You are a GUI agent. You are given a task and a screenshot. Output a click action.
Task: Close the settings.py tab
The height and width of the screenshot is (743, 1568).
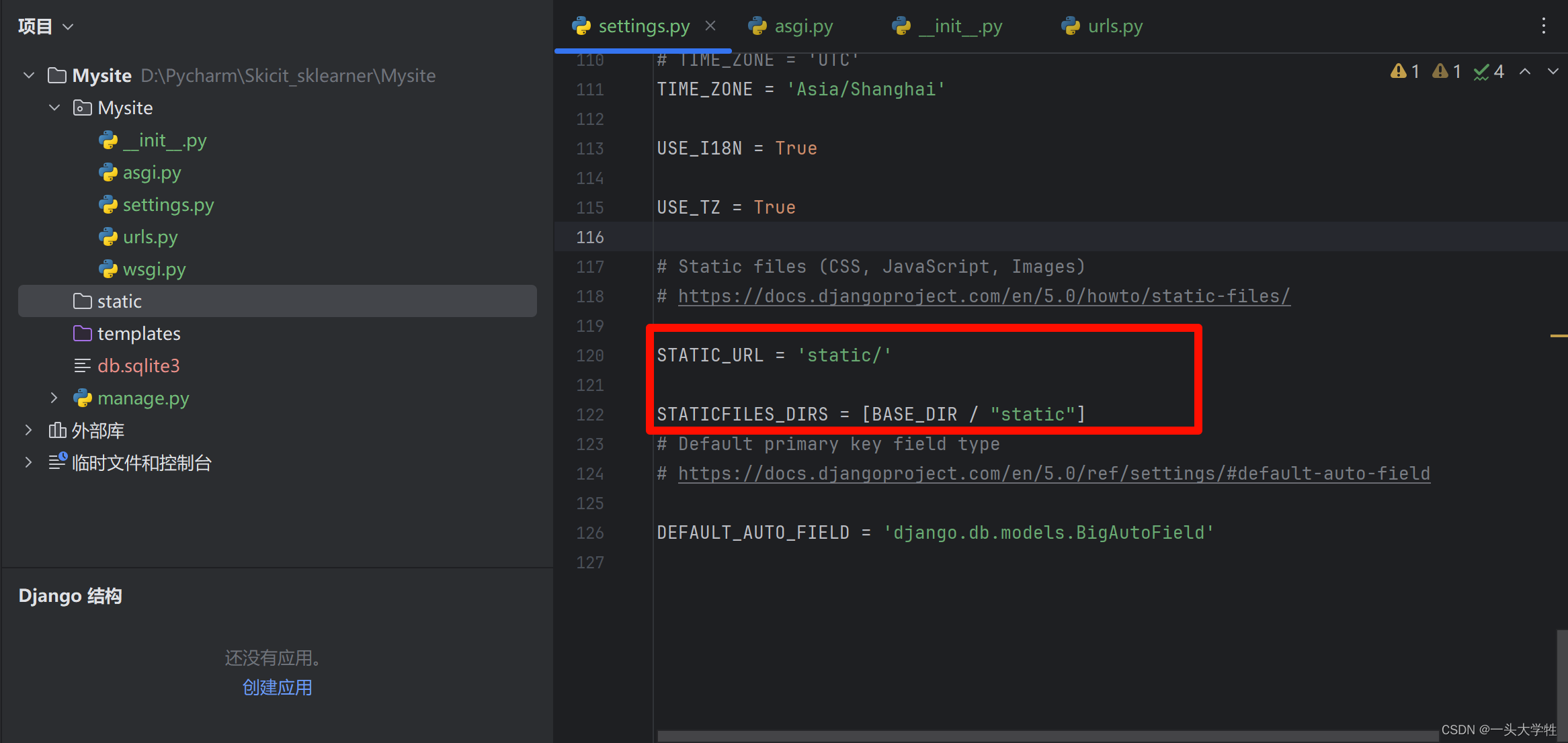click(710, 26)
